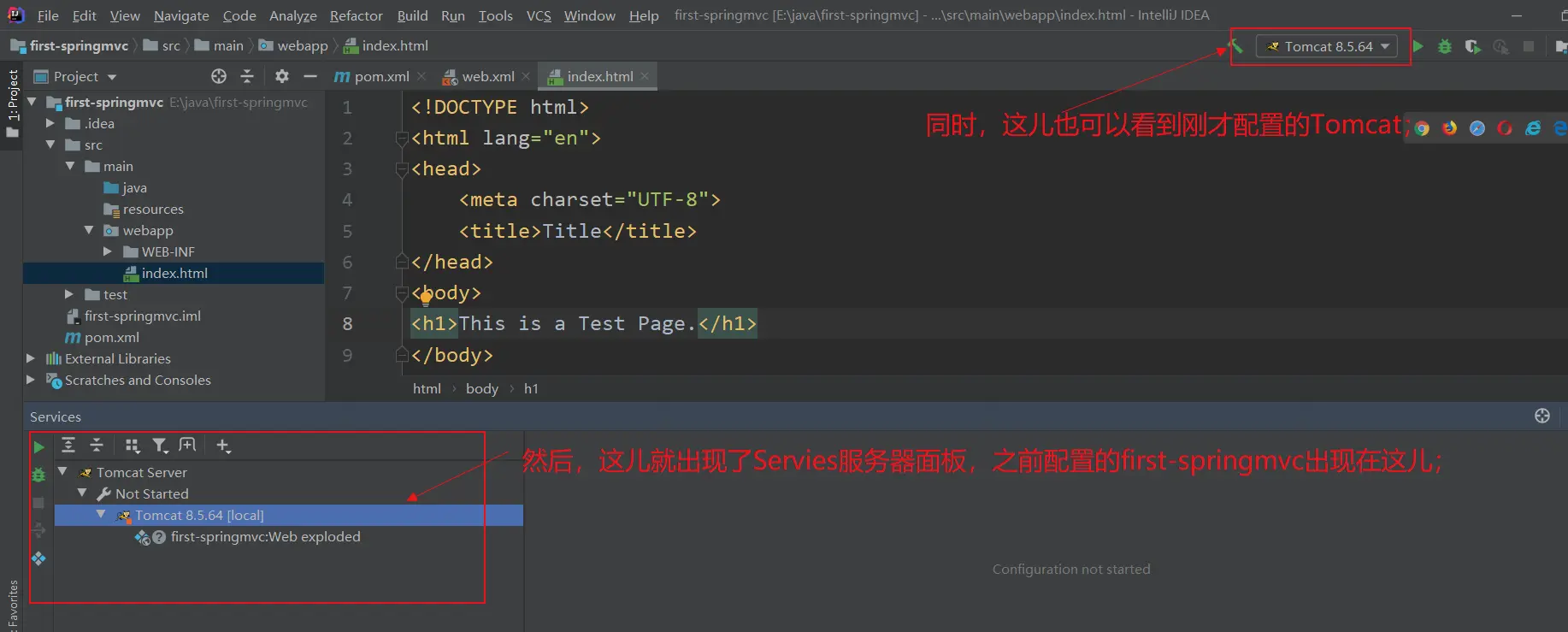This screenshot has height=632, width=1568.
Task: Collapse Tomcat 8.5.64 [local] node
Action: 101,515
